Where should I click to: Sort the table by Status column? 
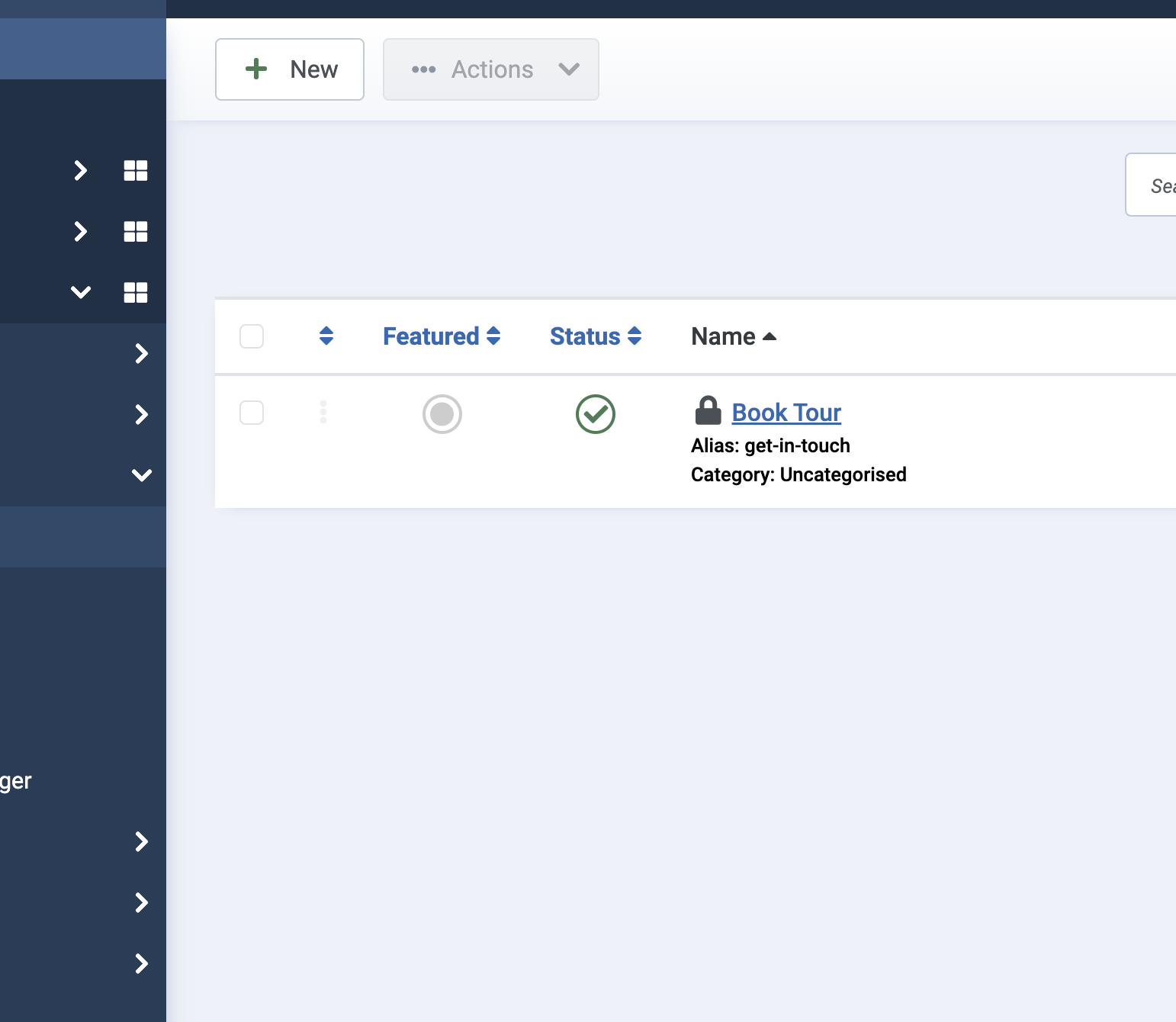tap(595, 336)
